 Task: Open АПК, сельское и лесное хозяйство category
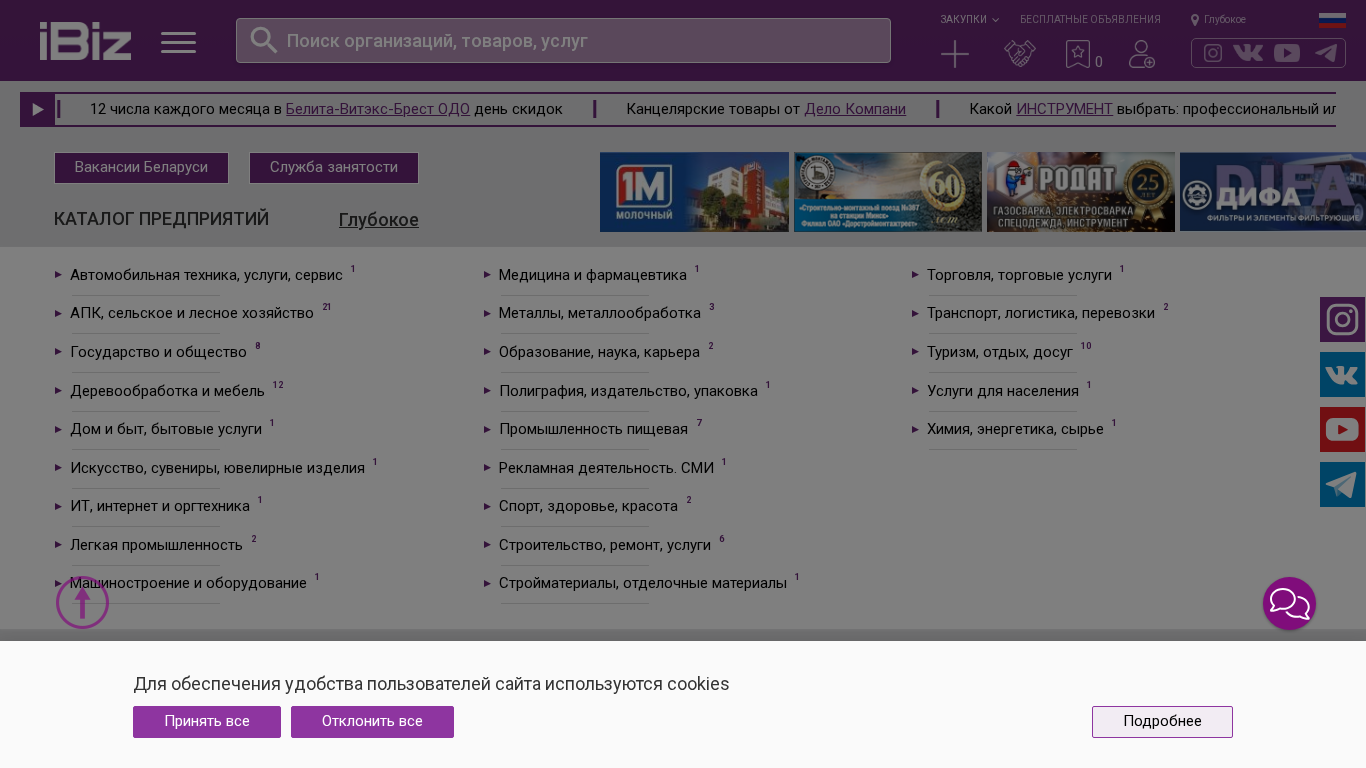(192, 313)
